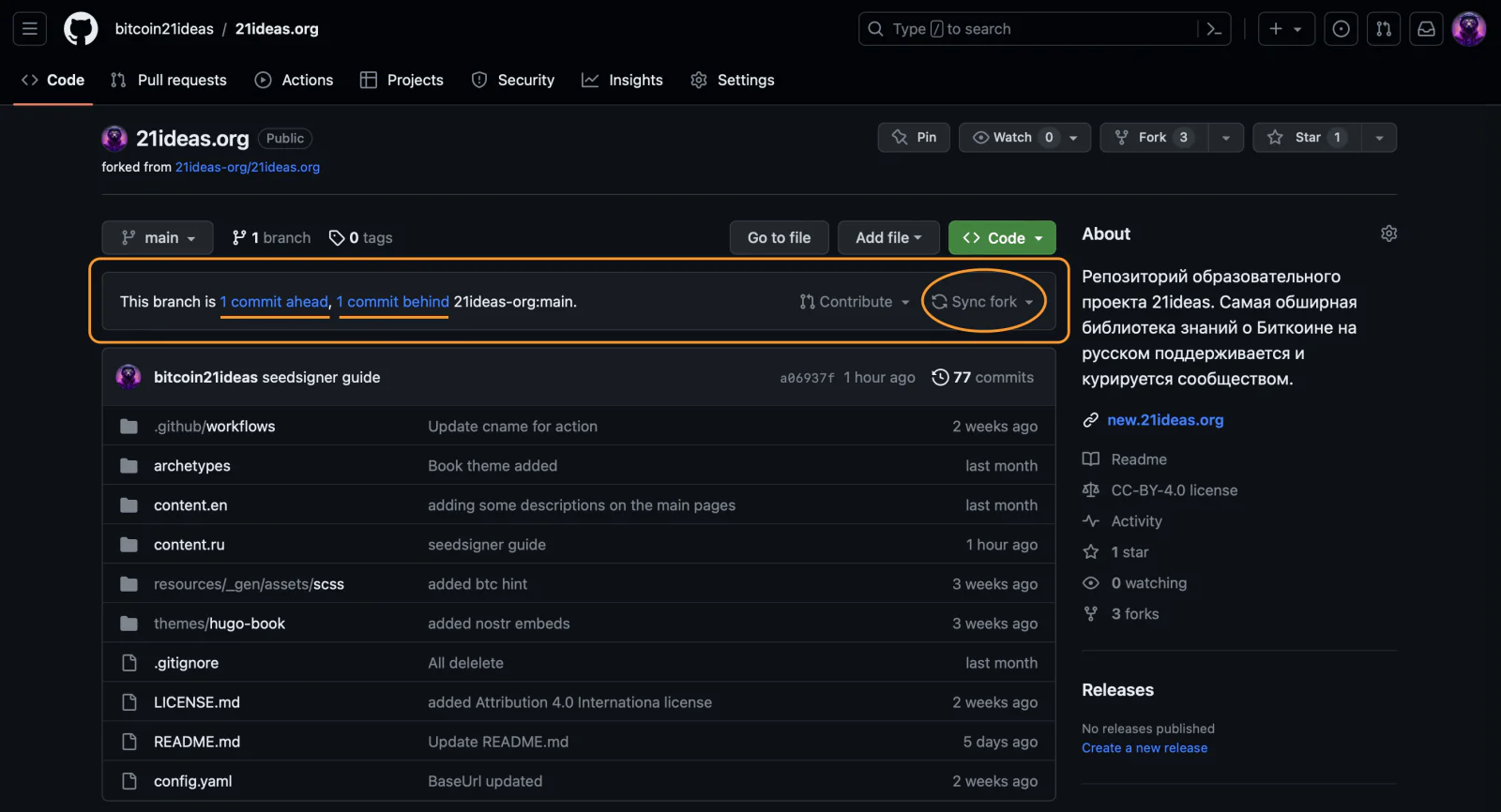Click the config.yaml file icon
The width and height of the screenshot is (1501, 812).
[x=129, y=781]
